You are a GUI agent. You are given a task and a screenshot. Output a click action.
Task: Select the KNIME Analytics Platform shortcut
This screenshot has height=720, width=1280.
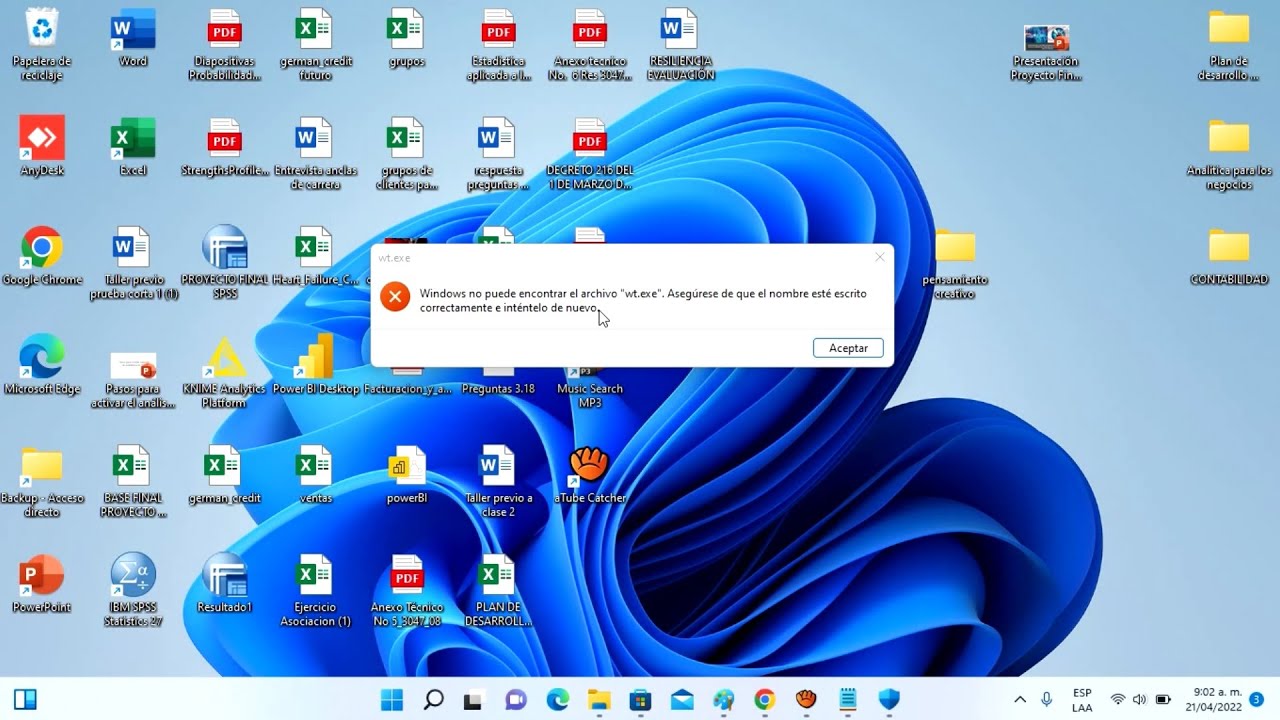[224, 372]
